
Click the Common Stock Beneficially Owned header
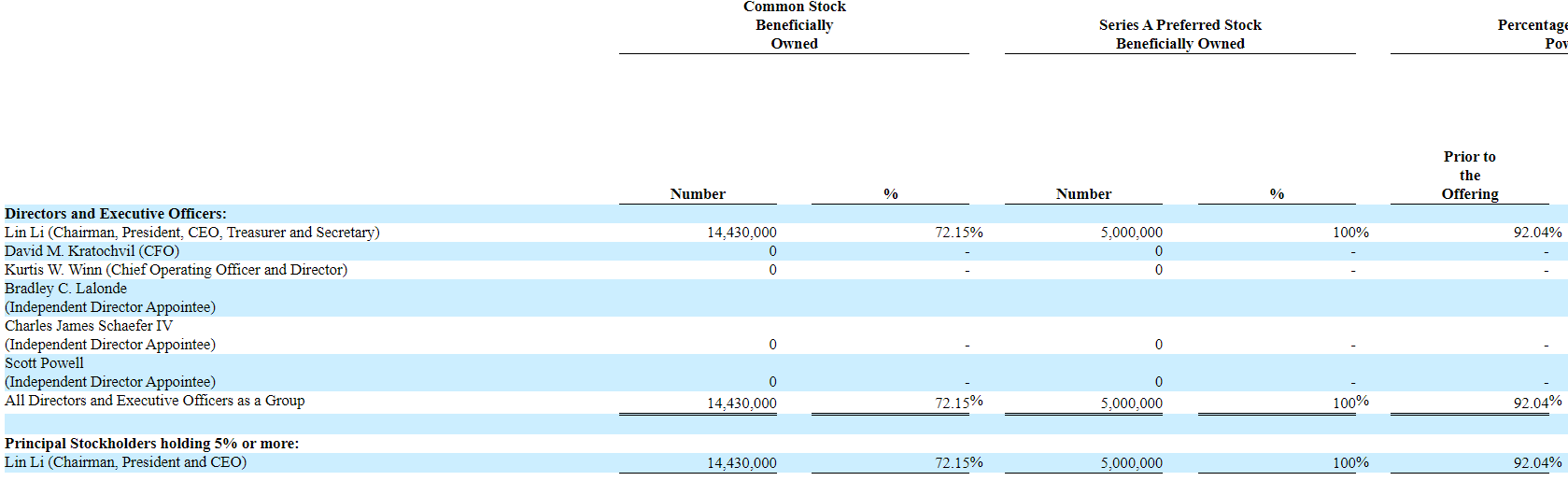794,25
